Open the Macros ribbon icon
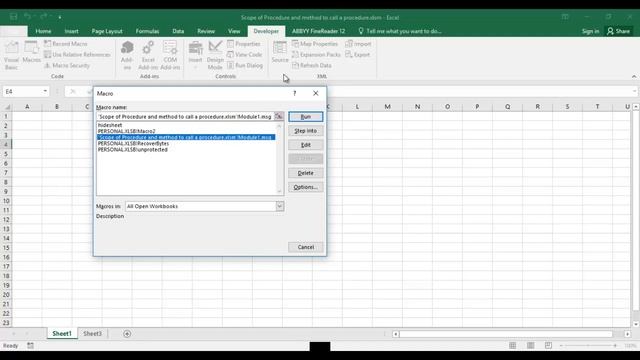 31,52
